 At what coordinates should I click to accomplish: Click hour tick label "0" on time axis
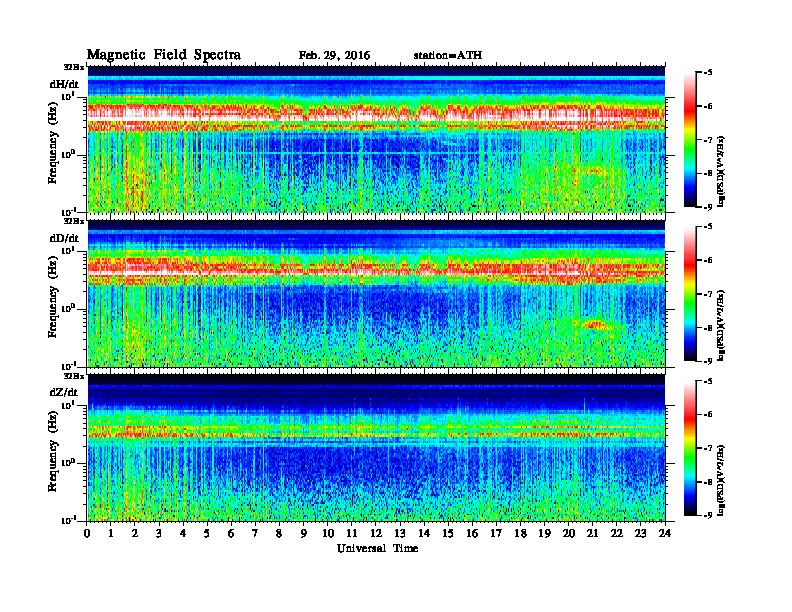point(87,534)
